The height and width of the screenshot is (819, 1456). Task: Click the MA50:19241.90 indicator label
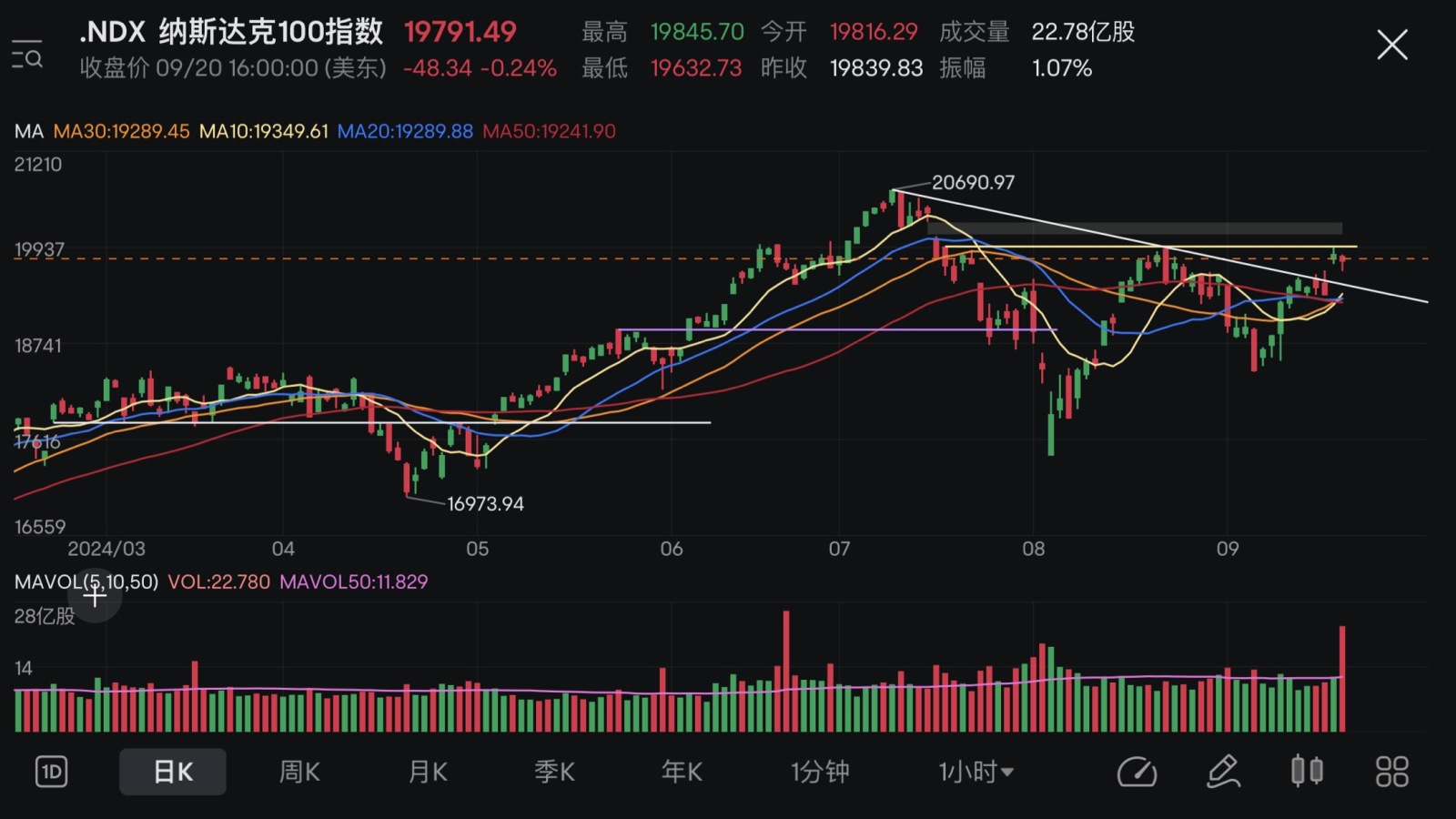549,131
